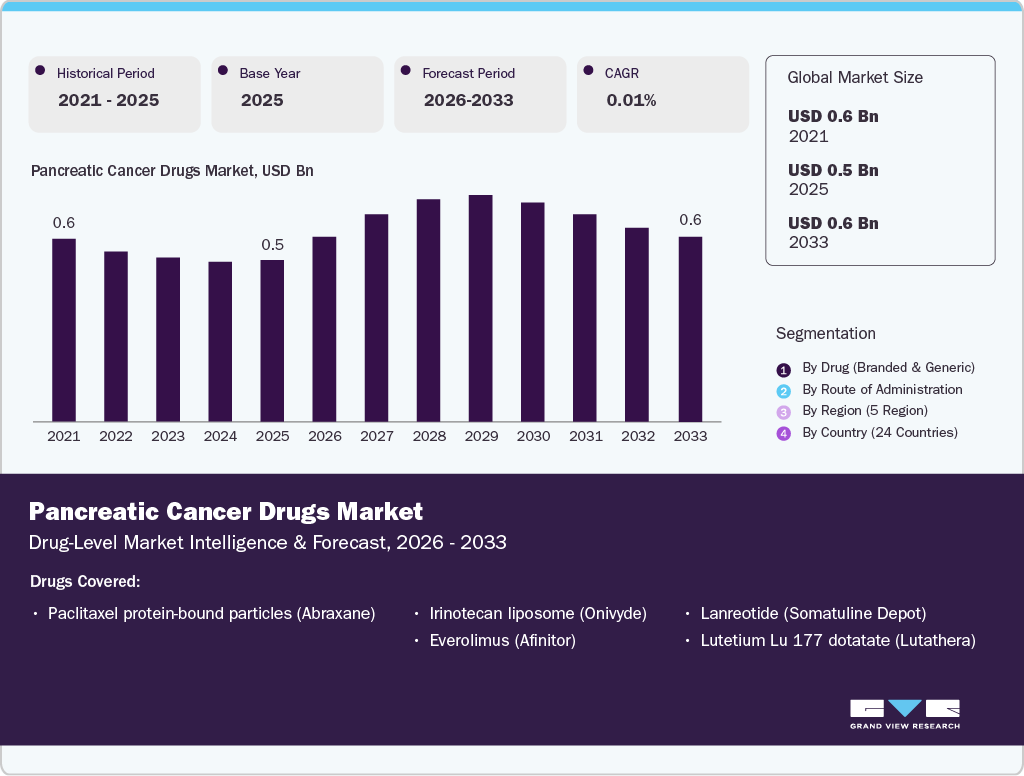Click the bold Pancreatic Cancer Drugs Market title
This screenshot has width=1024, height=776.
226,511
